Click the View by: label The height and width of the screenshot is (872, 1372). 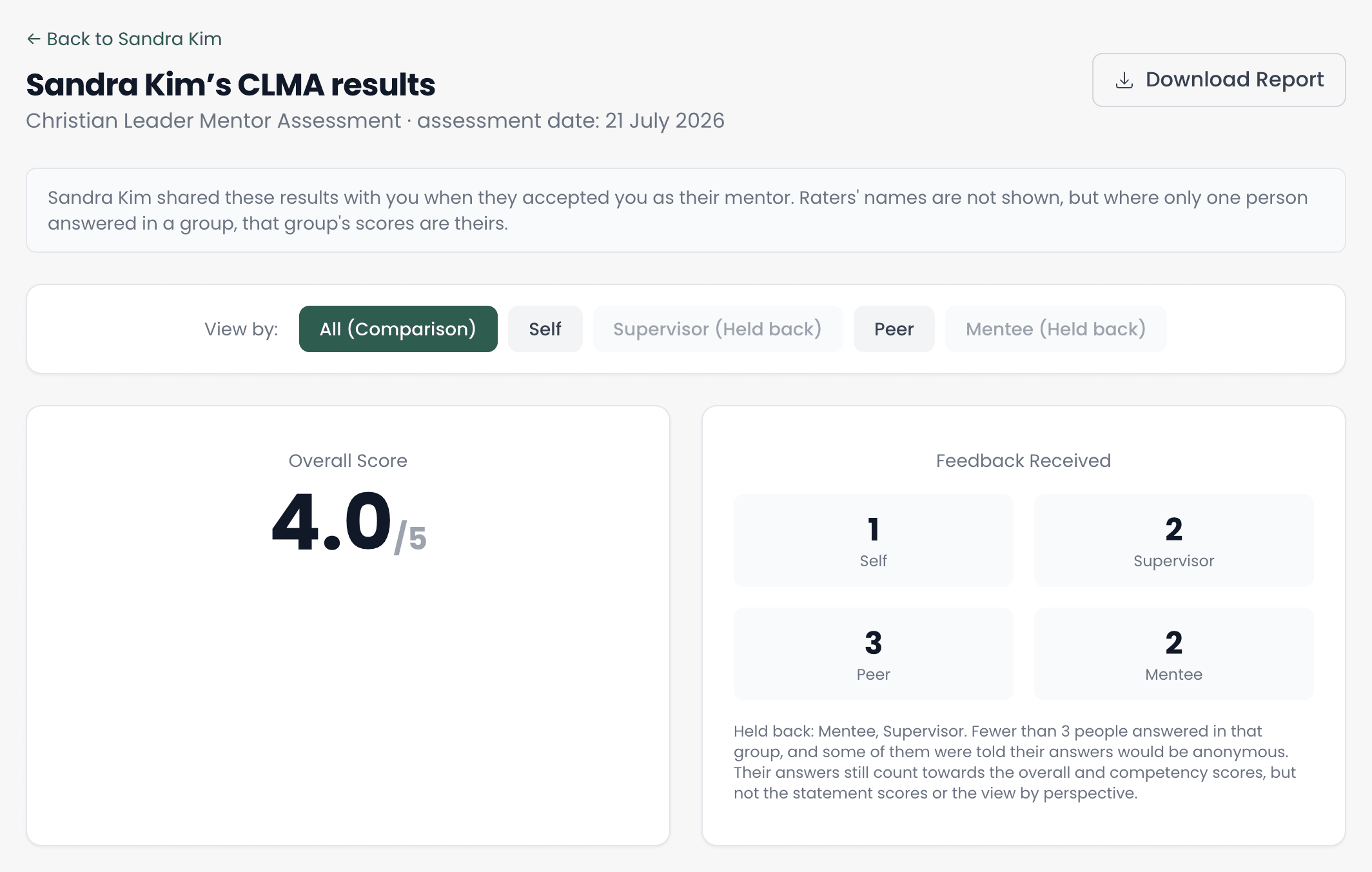tap(241, 329)
